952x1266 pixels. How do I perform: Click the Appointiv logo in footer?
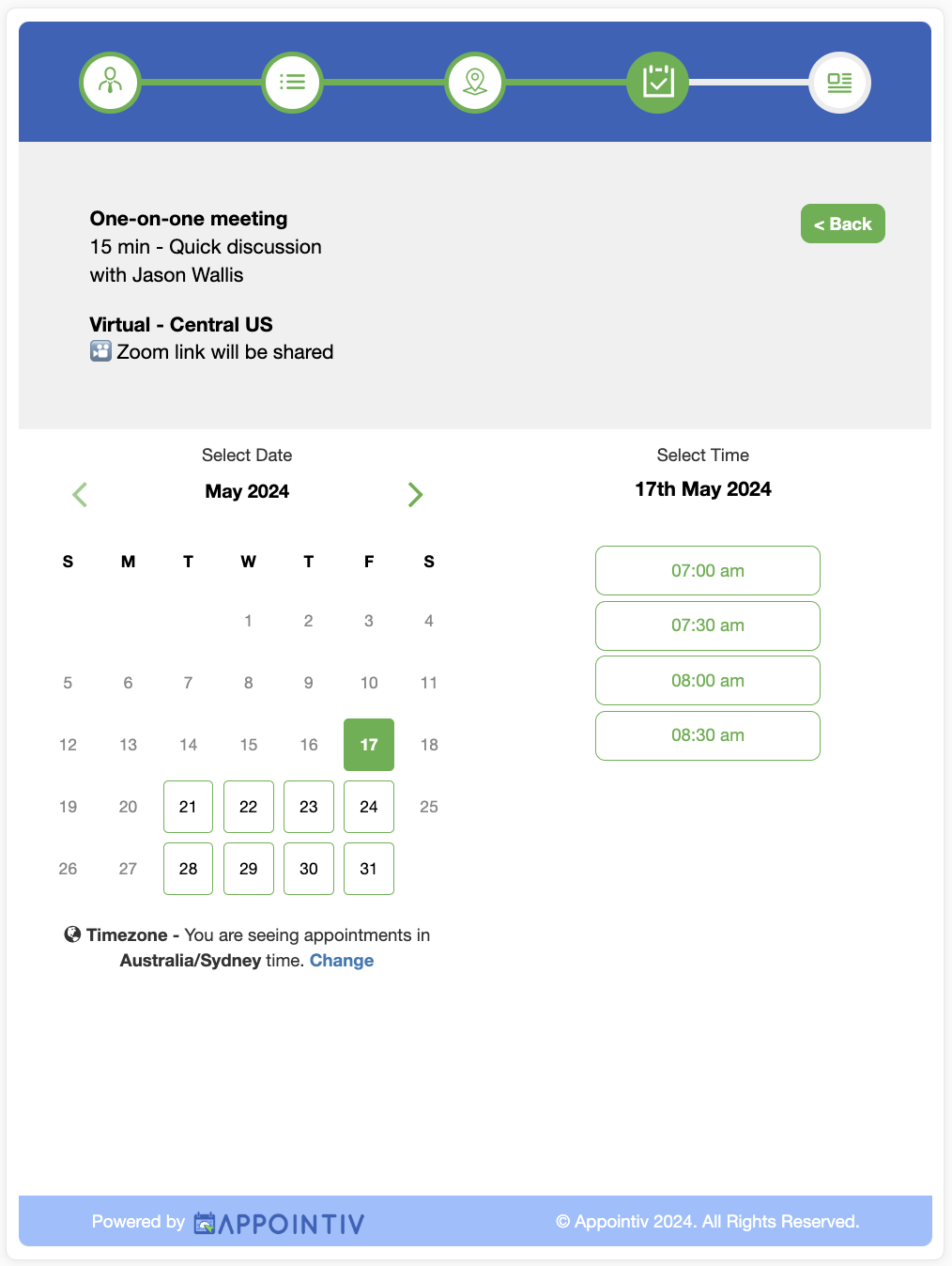coord(279,1223)
